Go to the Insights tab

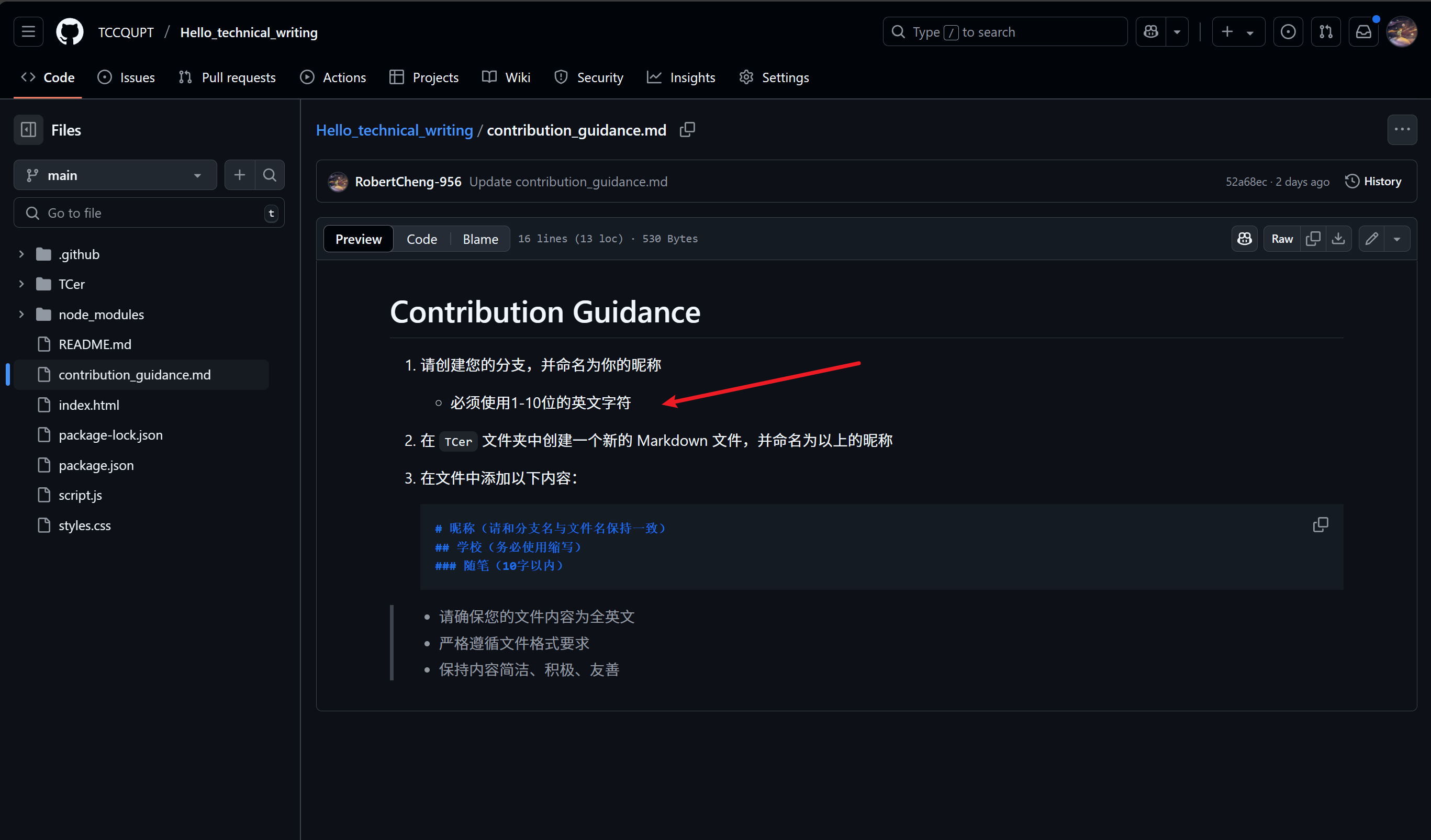tap(681, 77)
